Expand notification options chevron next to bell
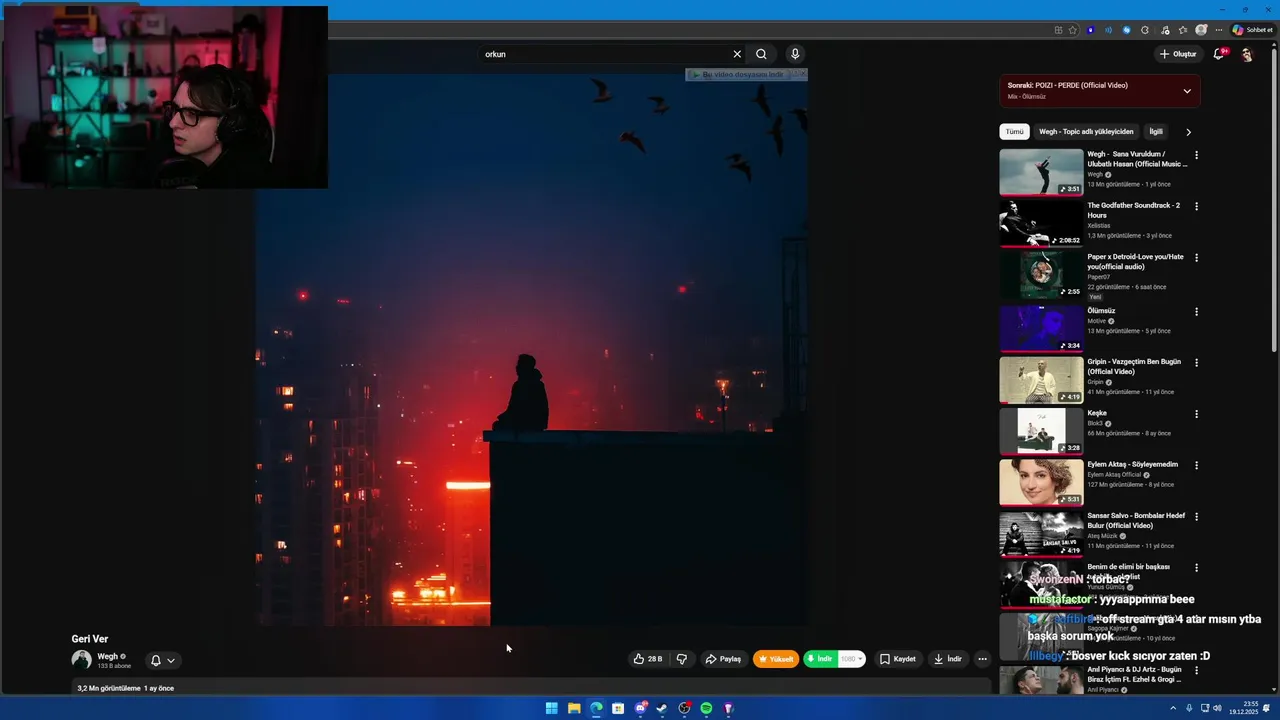The height and width of the screenshot is (720, 1280). (x=171, y=660)
